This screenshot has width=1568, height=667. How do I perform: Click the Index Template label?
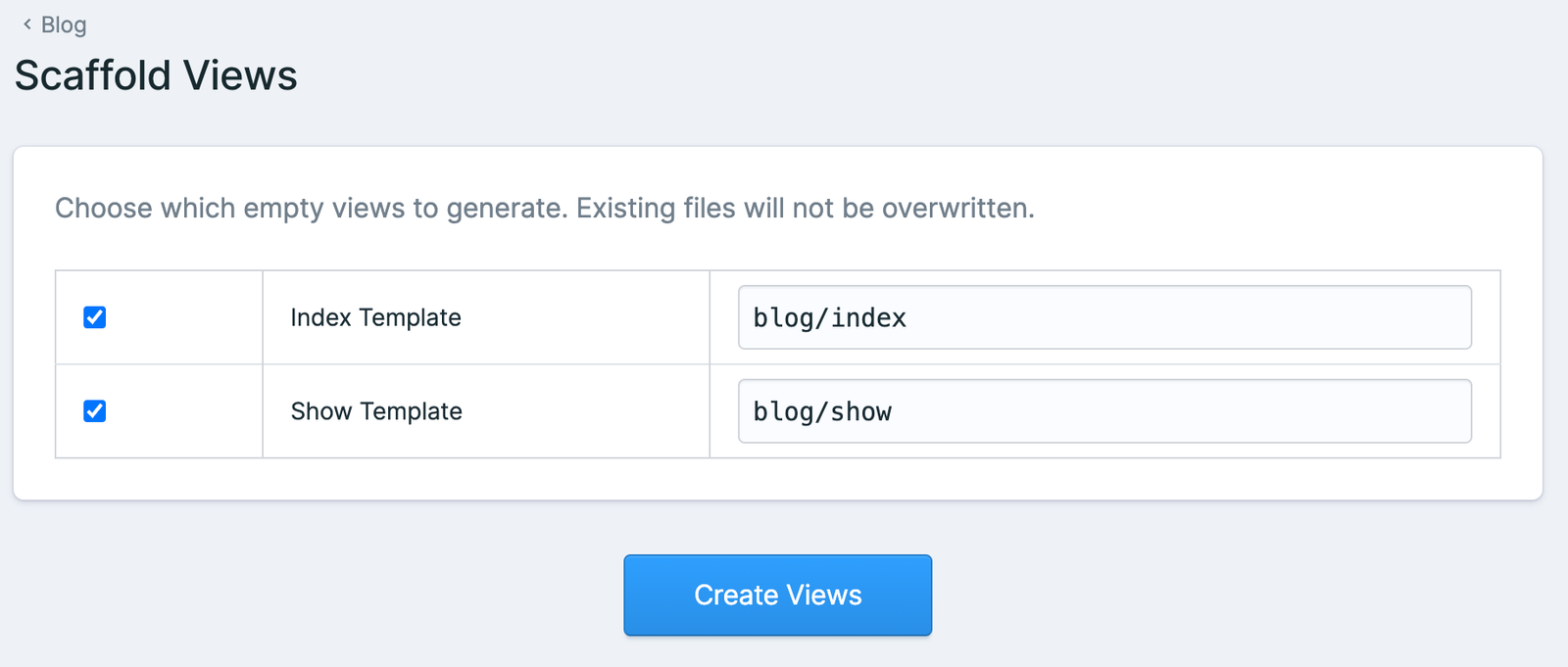click(375, 317)
